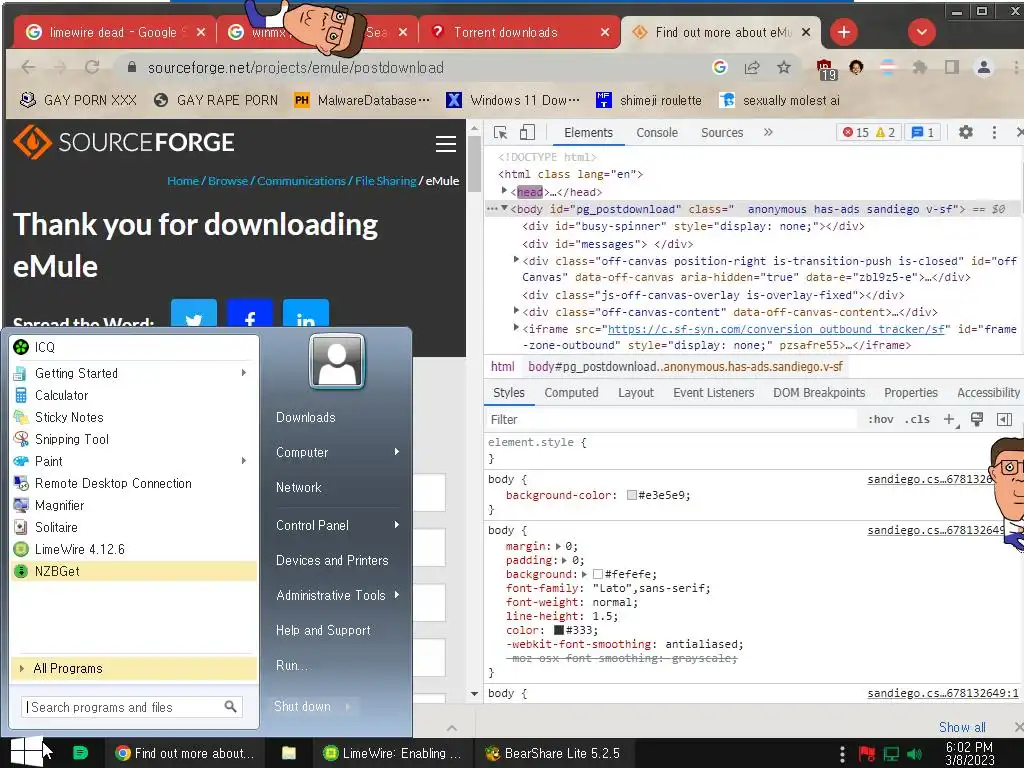Switch to the Sources tab
This screenshot has height=768, width=1024.
[x=722, y=133]
